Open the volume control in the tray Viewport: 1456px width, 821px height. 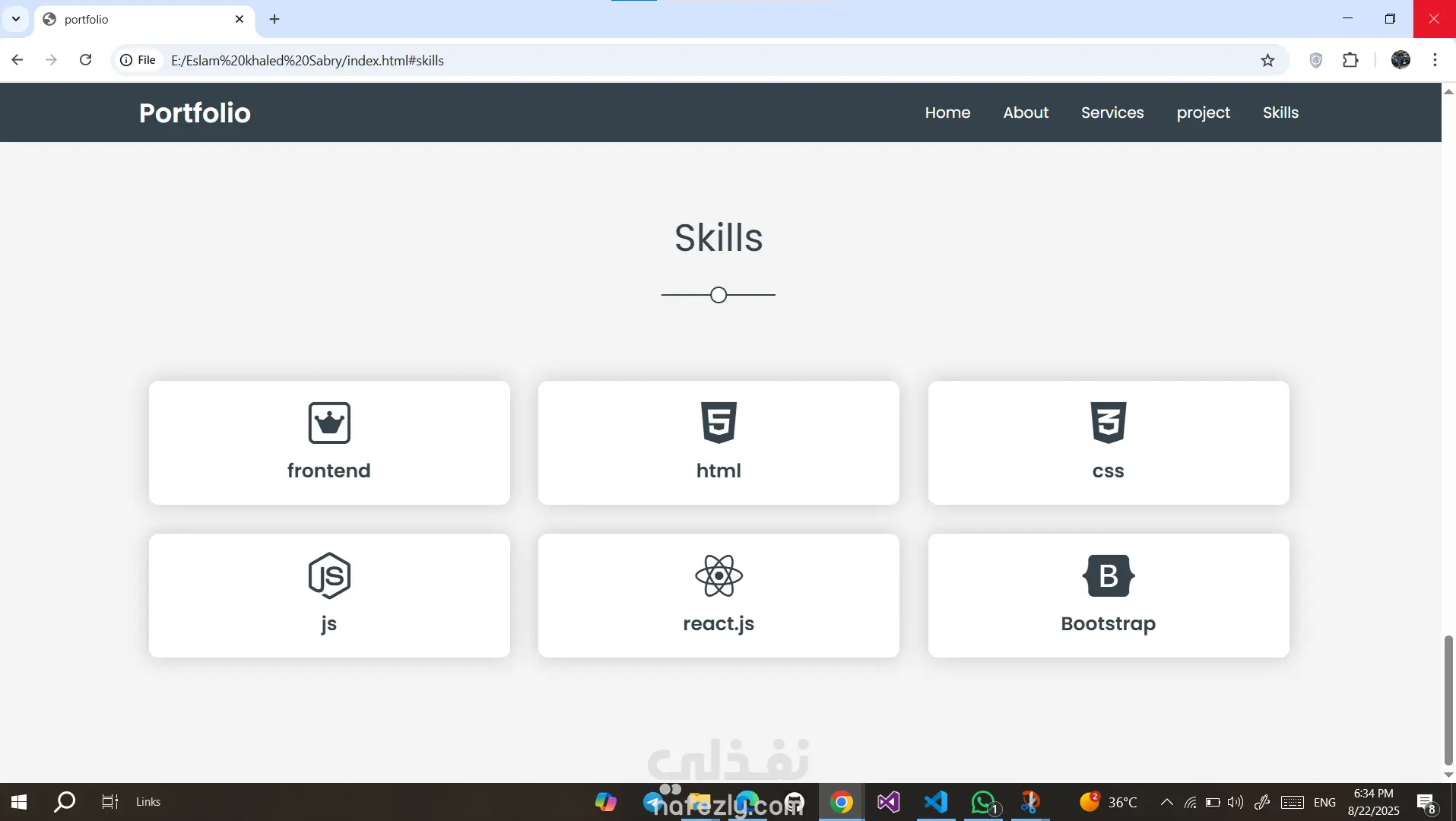click(x=1236, y=802)
